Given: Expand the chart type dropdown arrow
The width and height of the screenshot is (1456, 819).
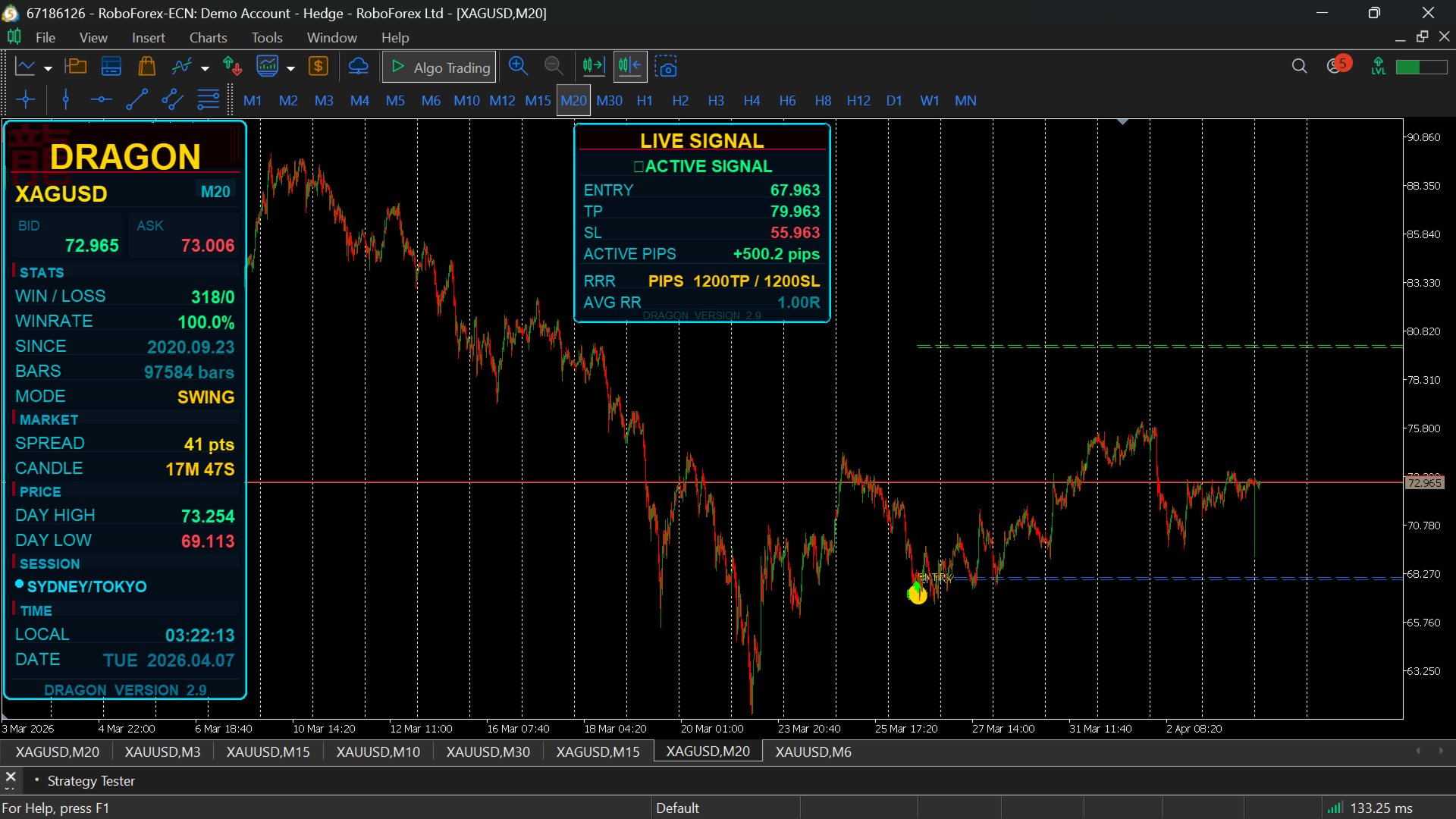Looking at the screenshot, I should 48,68.
